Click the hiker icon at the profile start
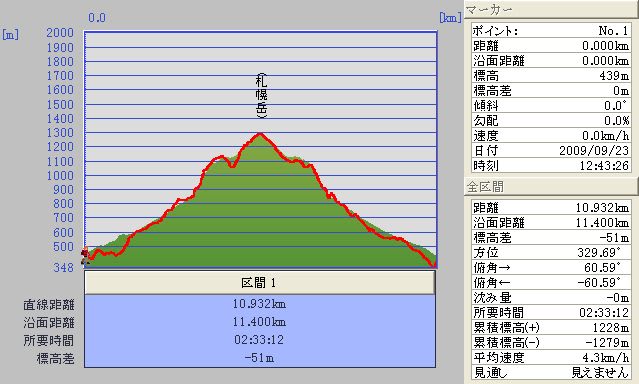Screen dimensions: 639x384 (85, 256)
